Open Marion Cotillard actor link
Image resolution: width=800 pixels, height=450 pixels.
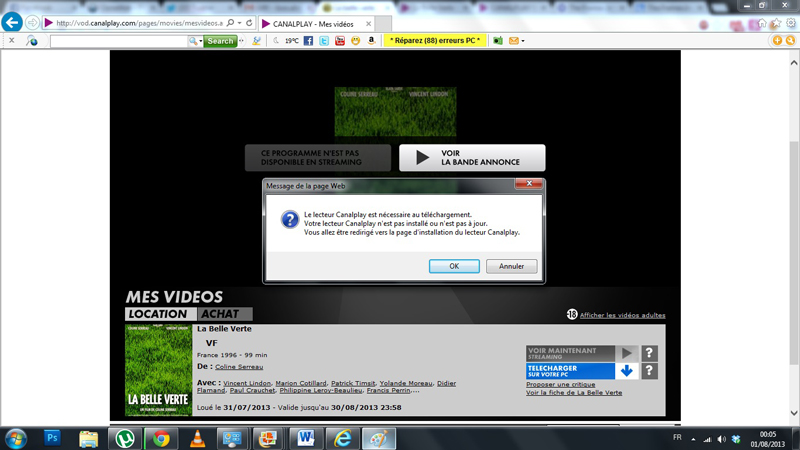[301, 383]
